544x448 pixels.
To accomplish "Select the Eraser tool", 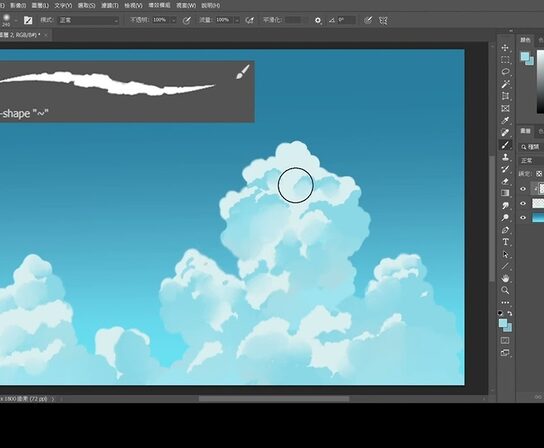I will (505, 181).
